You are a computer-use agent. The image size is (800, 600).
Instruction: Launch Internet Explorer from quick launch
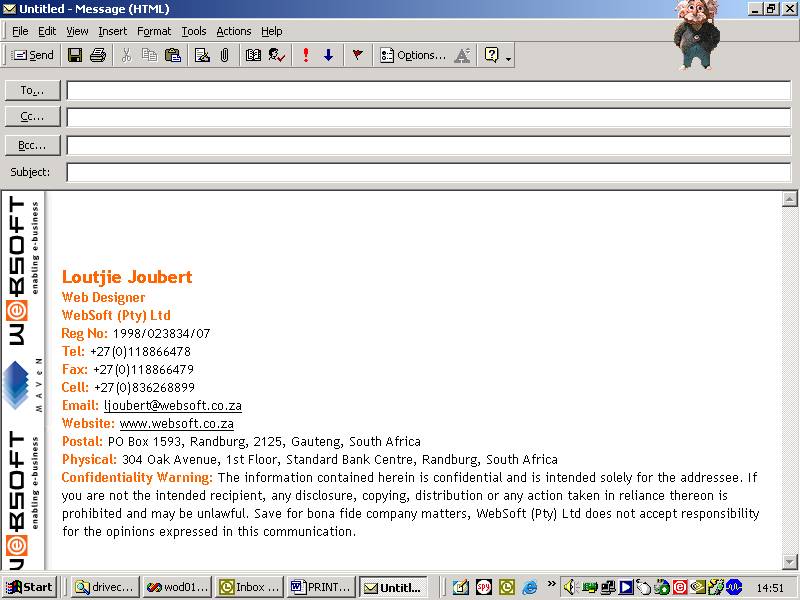(530, 587)
